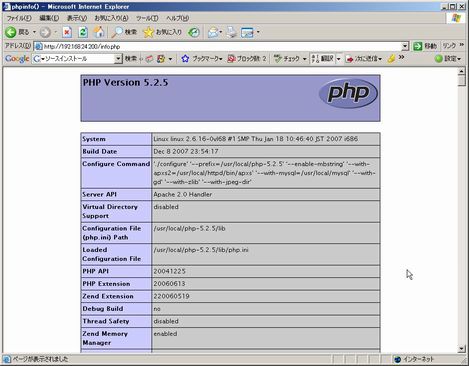Viewport: 469px width, 366px height.
Task: Click the 'Thread Safety' row label
Action: (106, 321)
